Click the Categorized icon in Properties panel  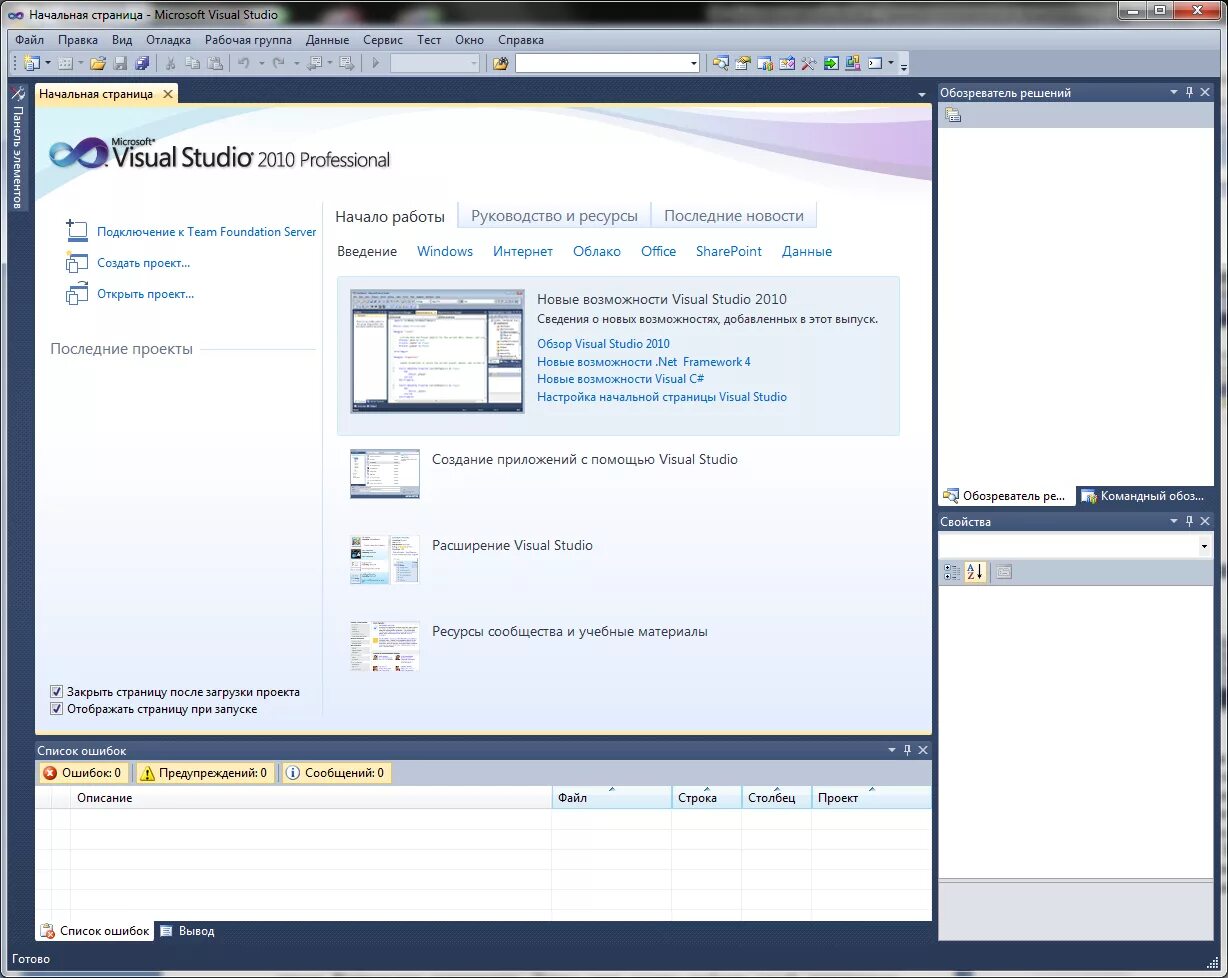(x=952, y=572)
